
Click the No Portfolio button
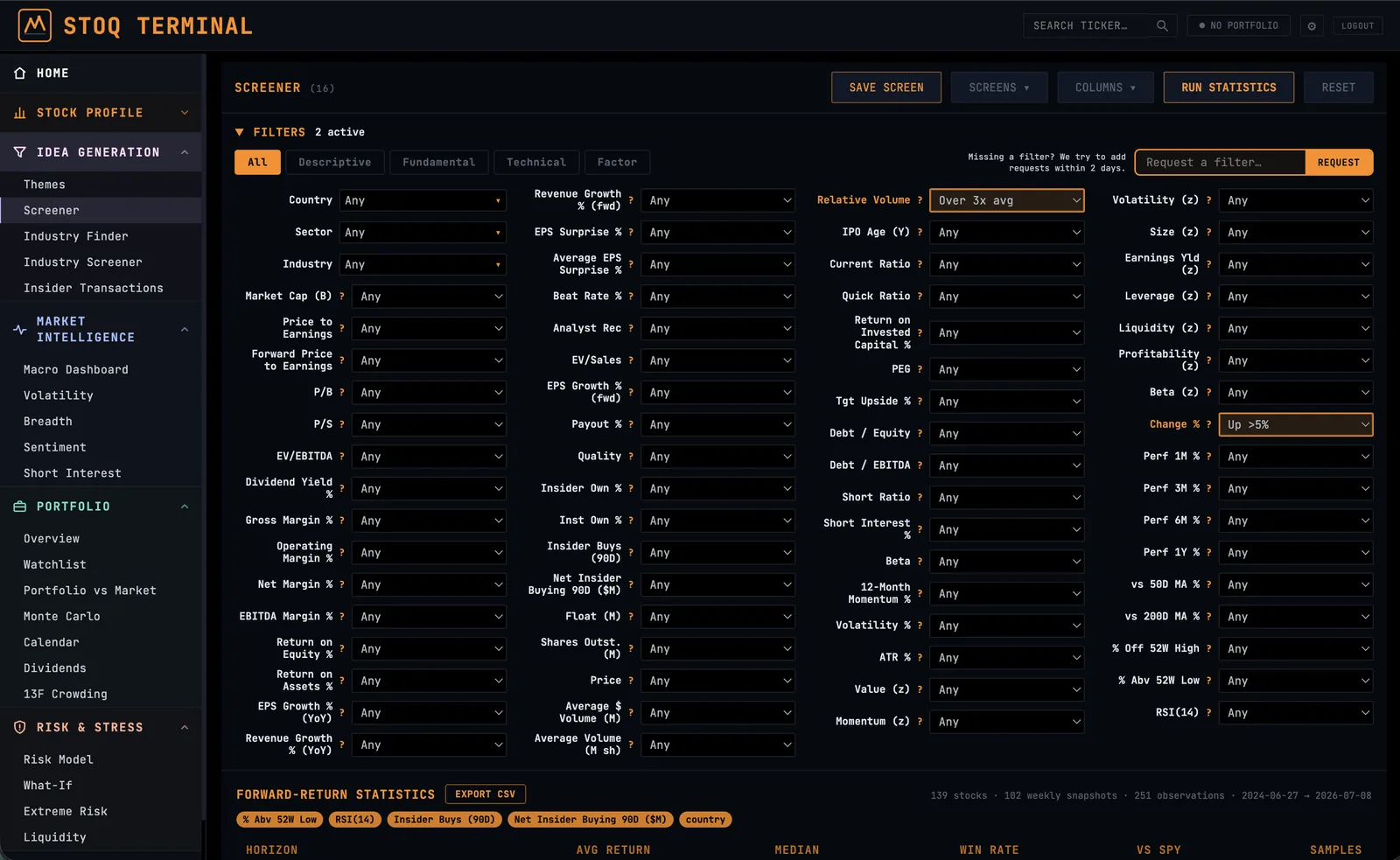pos(1239,26)
